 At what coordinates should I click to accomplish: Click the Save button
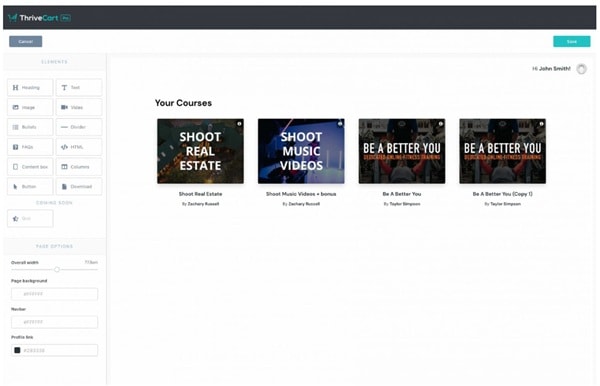(x=572, y=41)
